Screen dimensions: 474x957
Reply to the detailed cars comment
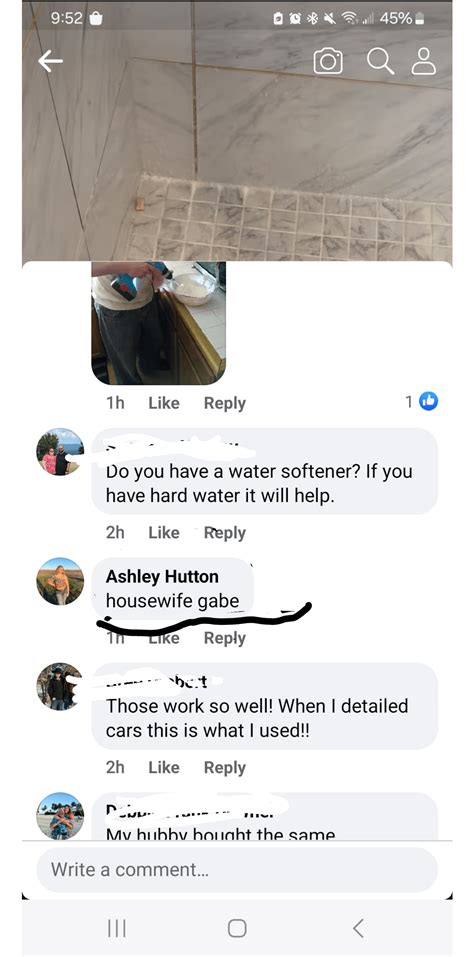(224, 768)
